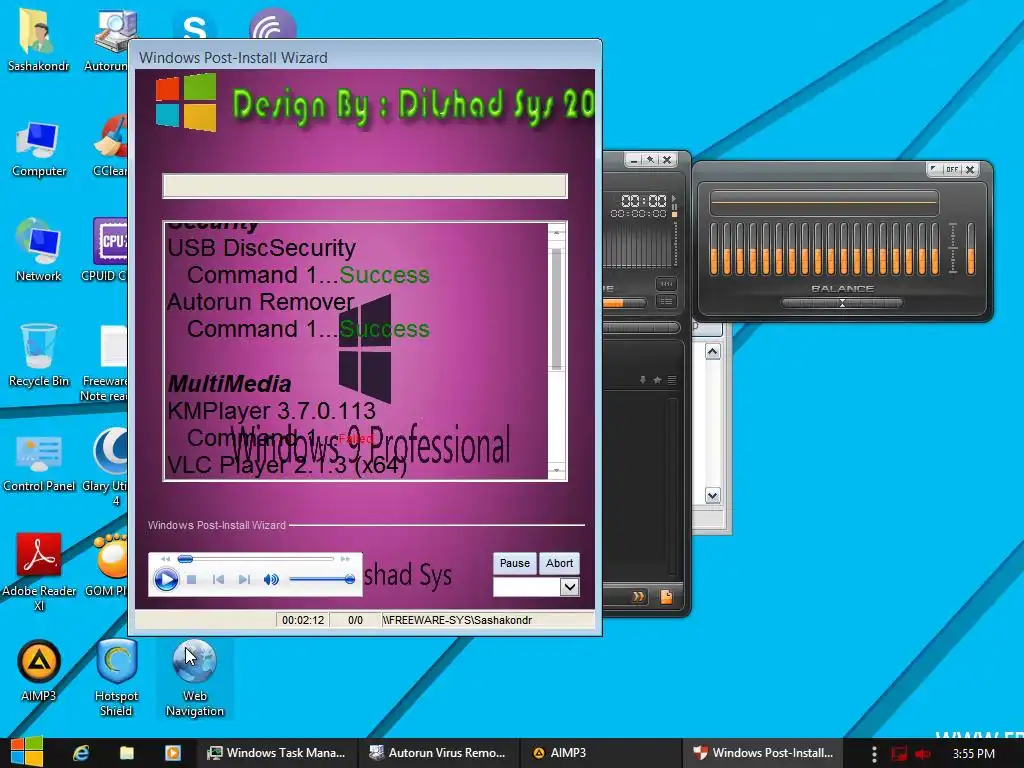Switch to Windows Task Manager taskbar item
The height and width of the screenshot is (768, 1024).
pyautogui.click(x=277, y=753)
